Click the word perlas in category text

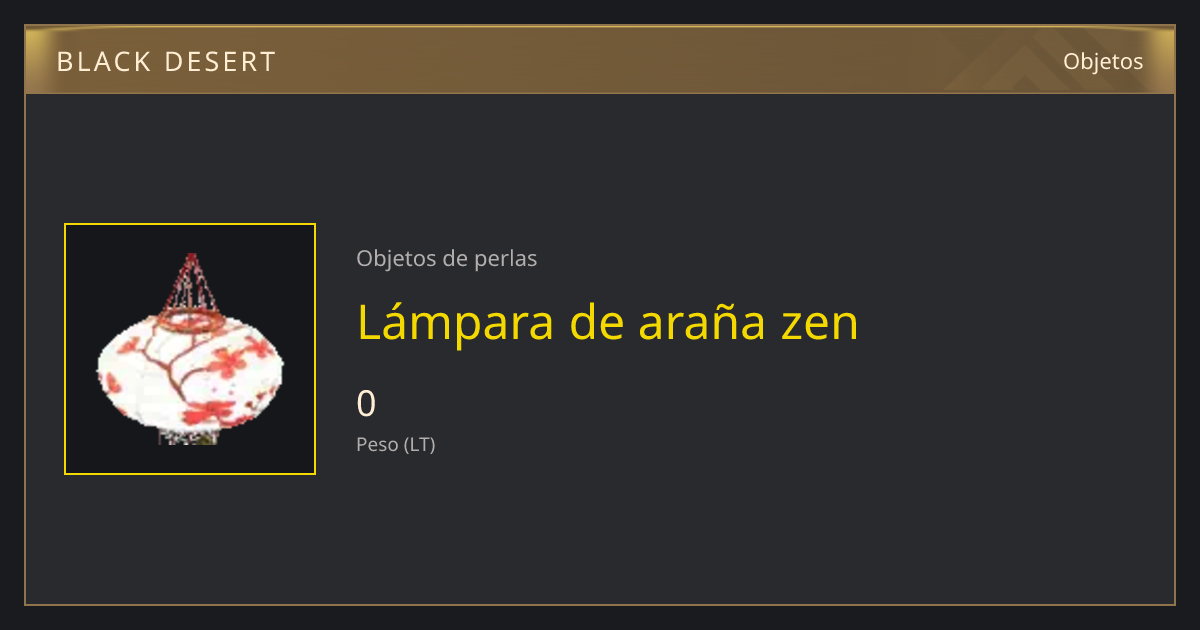click(505, 258)
